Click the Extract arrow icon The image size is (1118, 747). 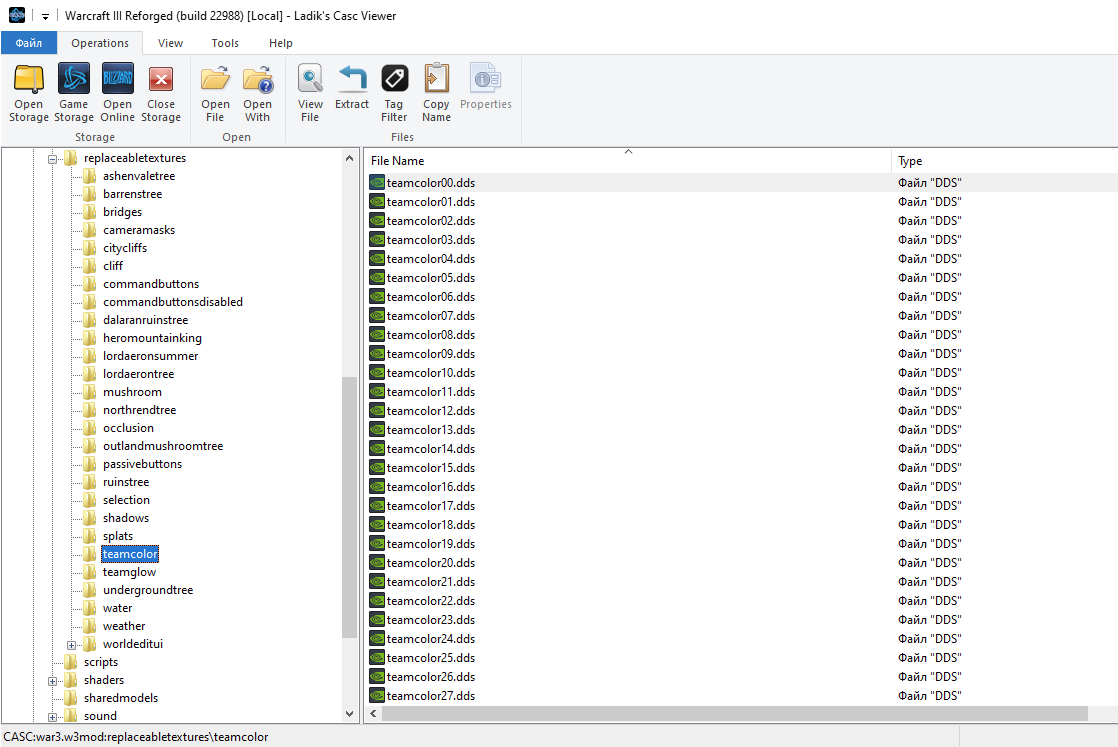(x=352, y=78)
